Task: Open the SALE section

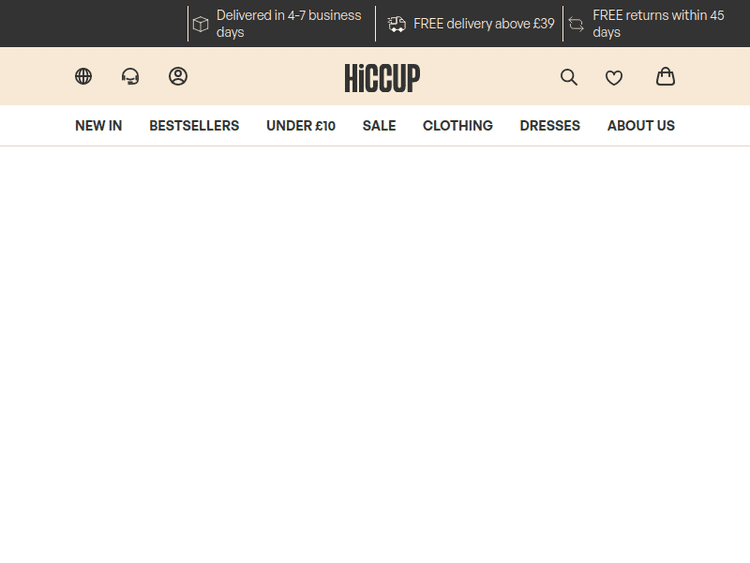Action: point(379,126)
